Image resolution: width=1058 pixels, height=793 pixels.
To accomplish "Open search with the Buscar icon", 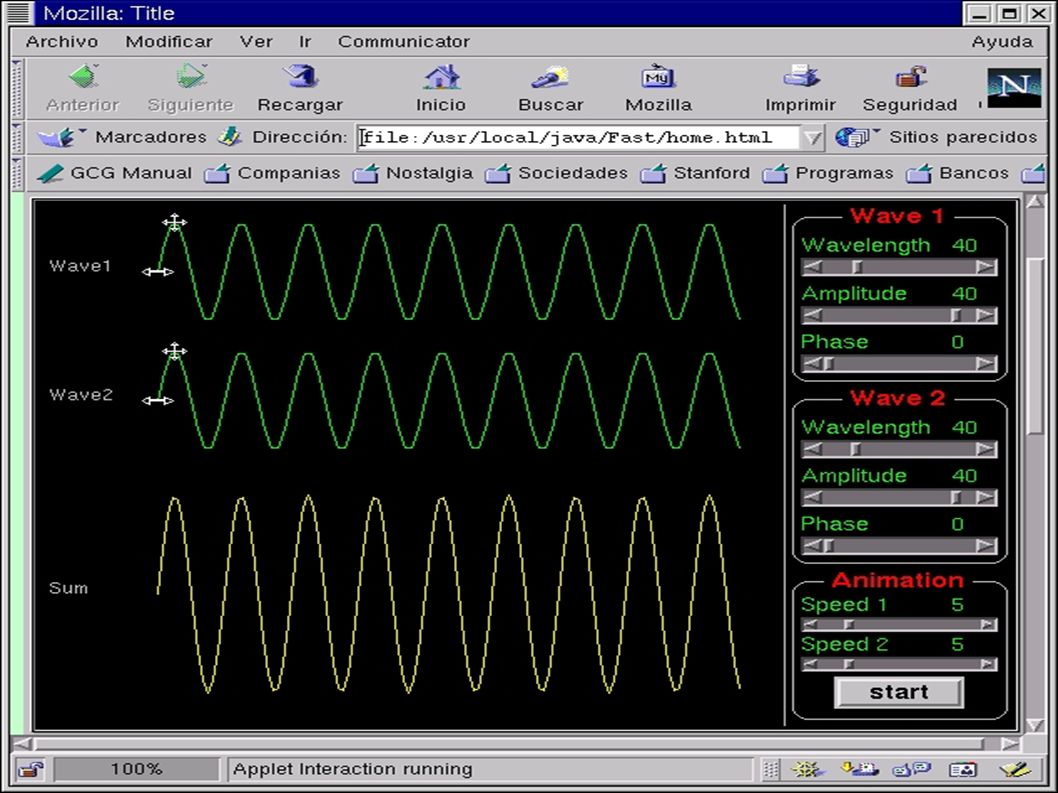I will 550,77.
